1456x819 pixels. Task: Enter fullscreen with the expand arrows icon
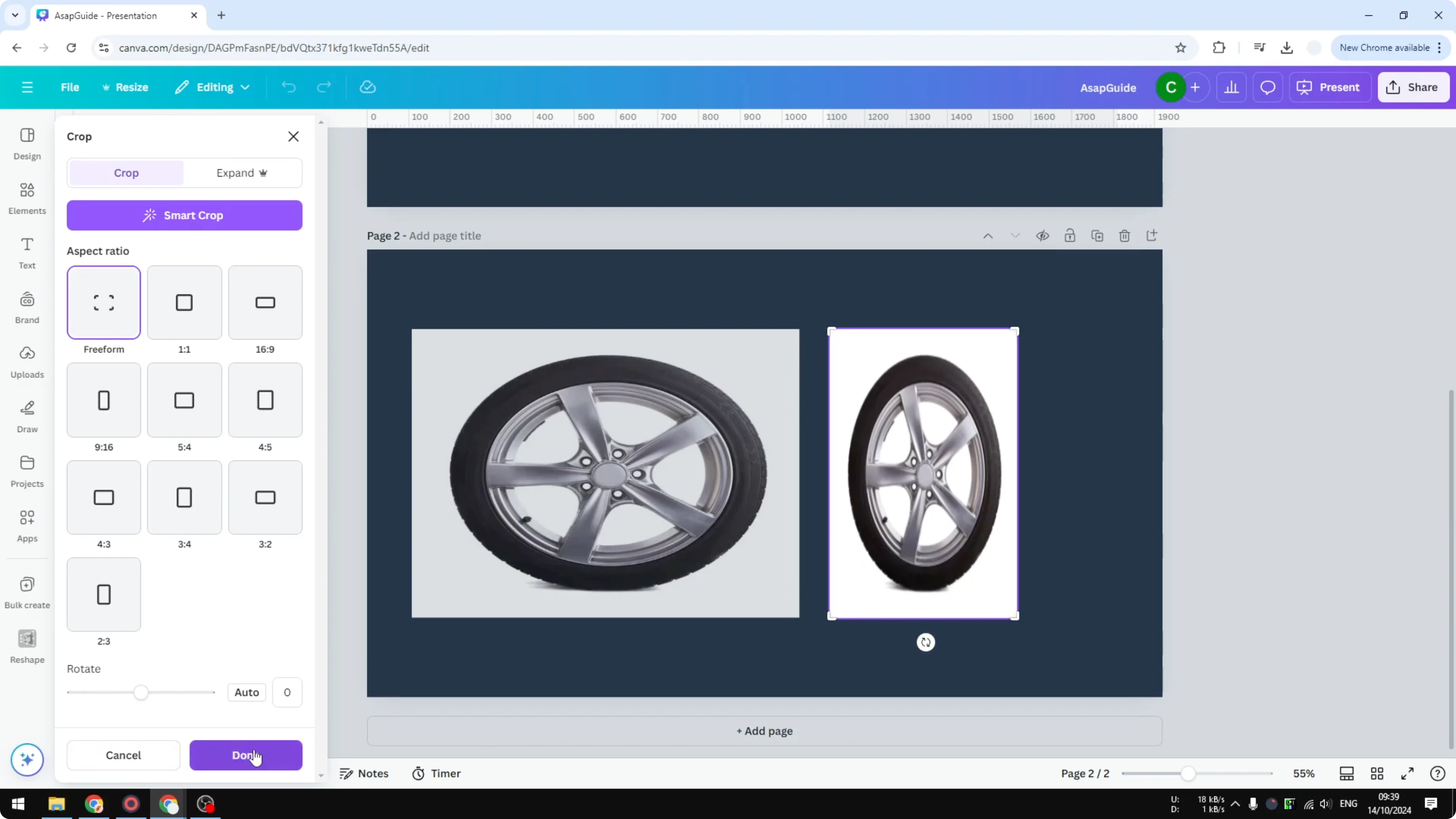(x=1408, y=773)
